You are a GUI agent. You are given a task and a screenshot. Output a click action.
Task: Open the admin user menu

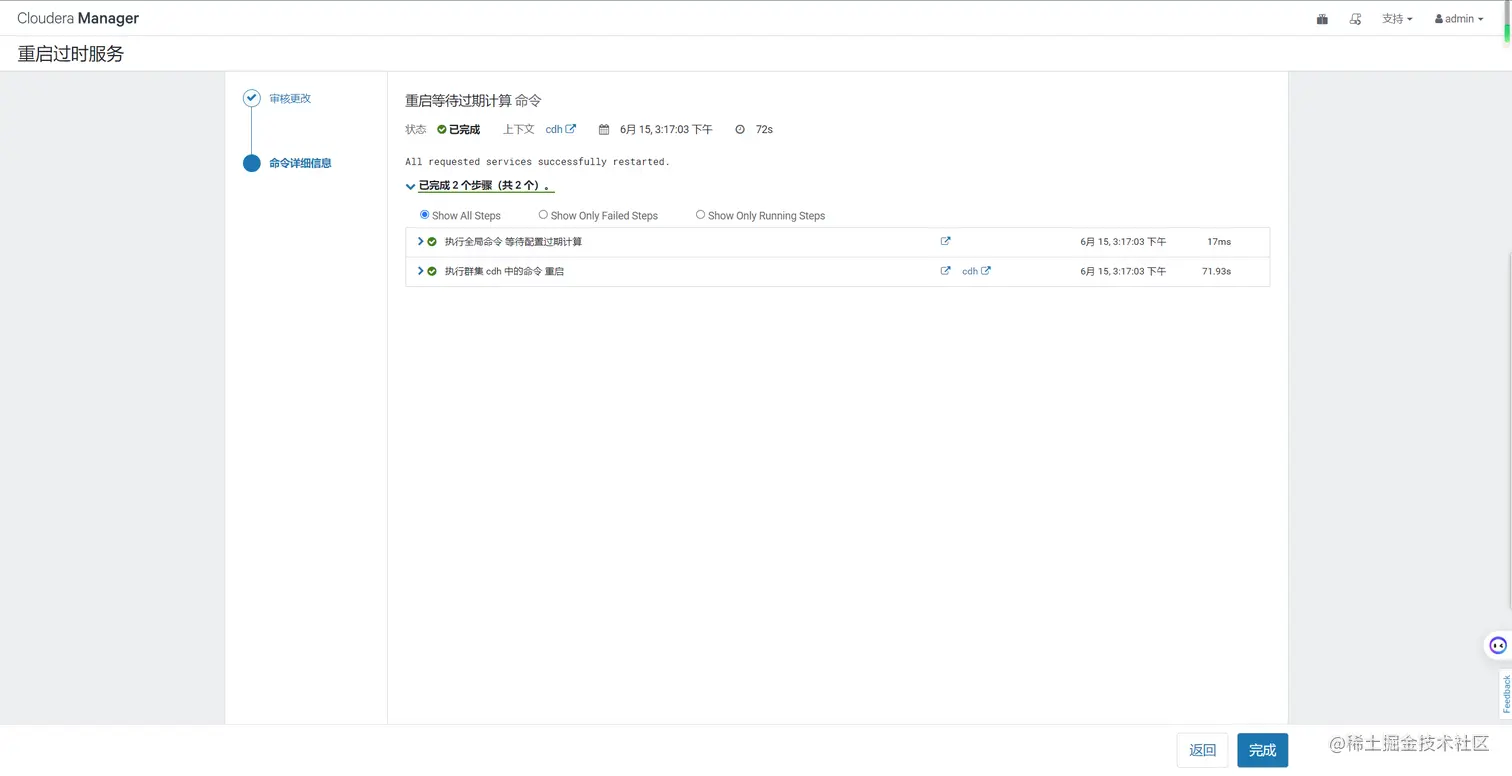(1459, 19)
